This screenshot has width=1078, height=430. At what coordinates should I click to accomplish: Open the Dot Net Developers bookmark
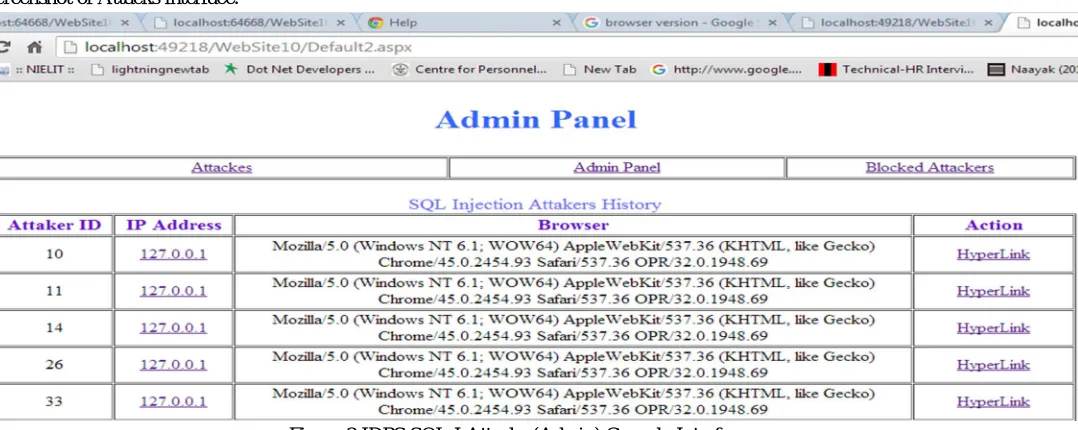click(300, 69)
